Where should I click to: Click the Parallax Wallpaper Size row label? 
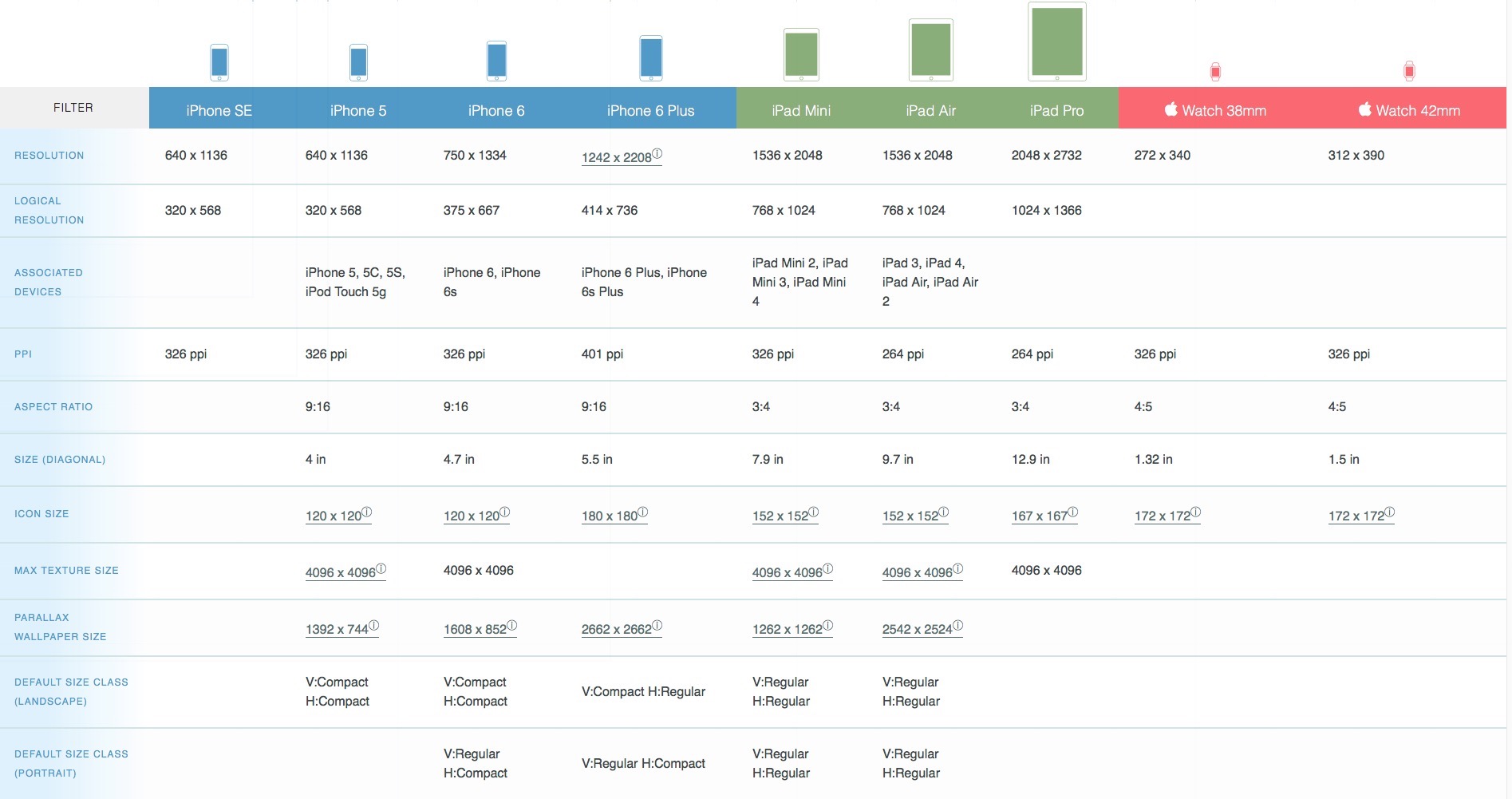60,627
